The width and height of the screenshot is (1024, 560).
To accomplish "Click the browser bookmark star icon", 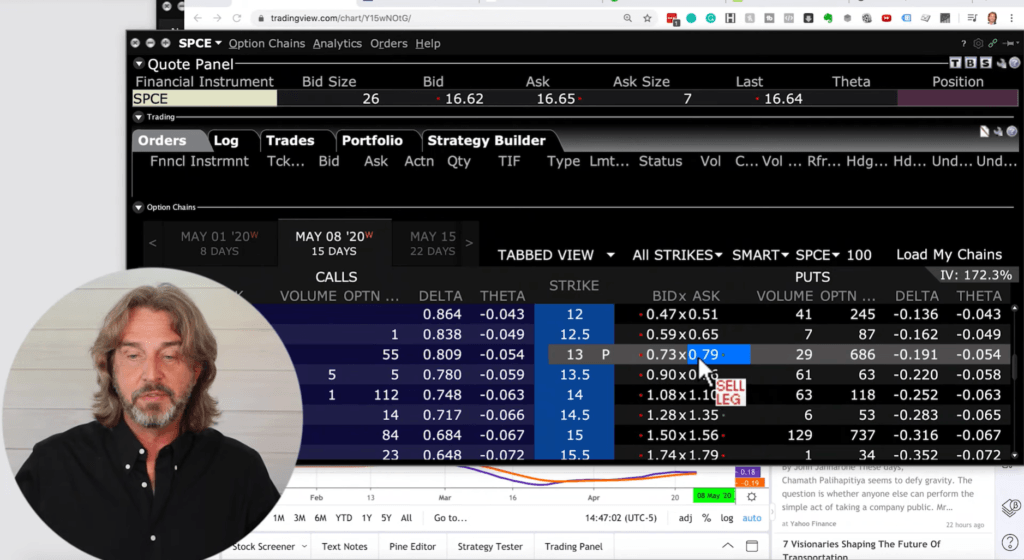I will pyautogui.click(x=647, y=18).
